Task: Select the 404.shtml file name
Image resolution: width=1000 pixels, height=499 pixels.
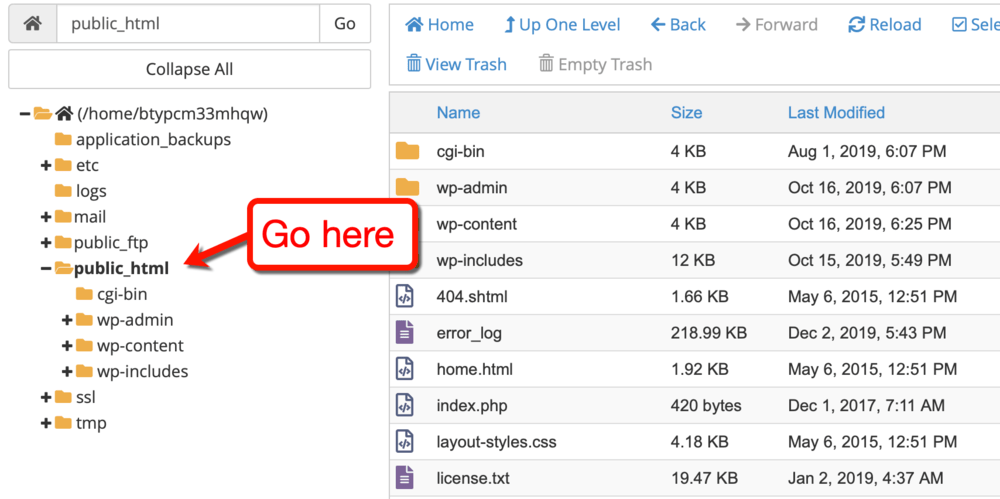Action: [472, 297]
